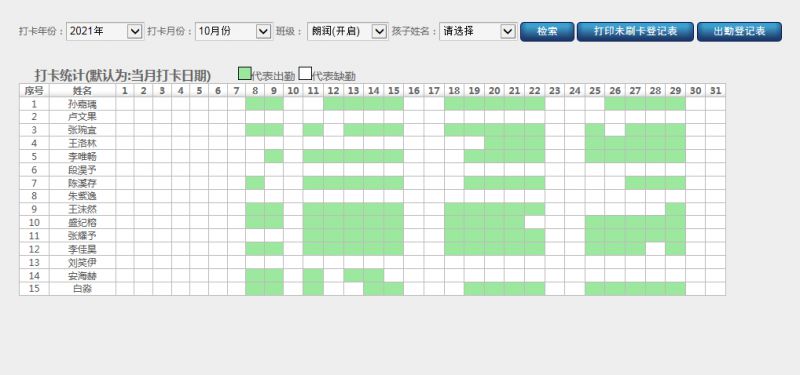Click the 姓名 column header
Image resolution: width=800 pixels, height=375 pixels.
point(82,90)
